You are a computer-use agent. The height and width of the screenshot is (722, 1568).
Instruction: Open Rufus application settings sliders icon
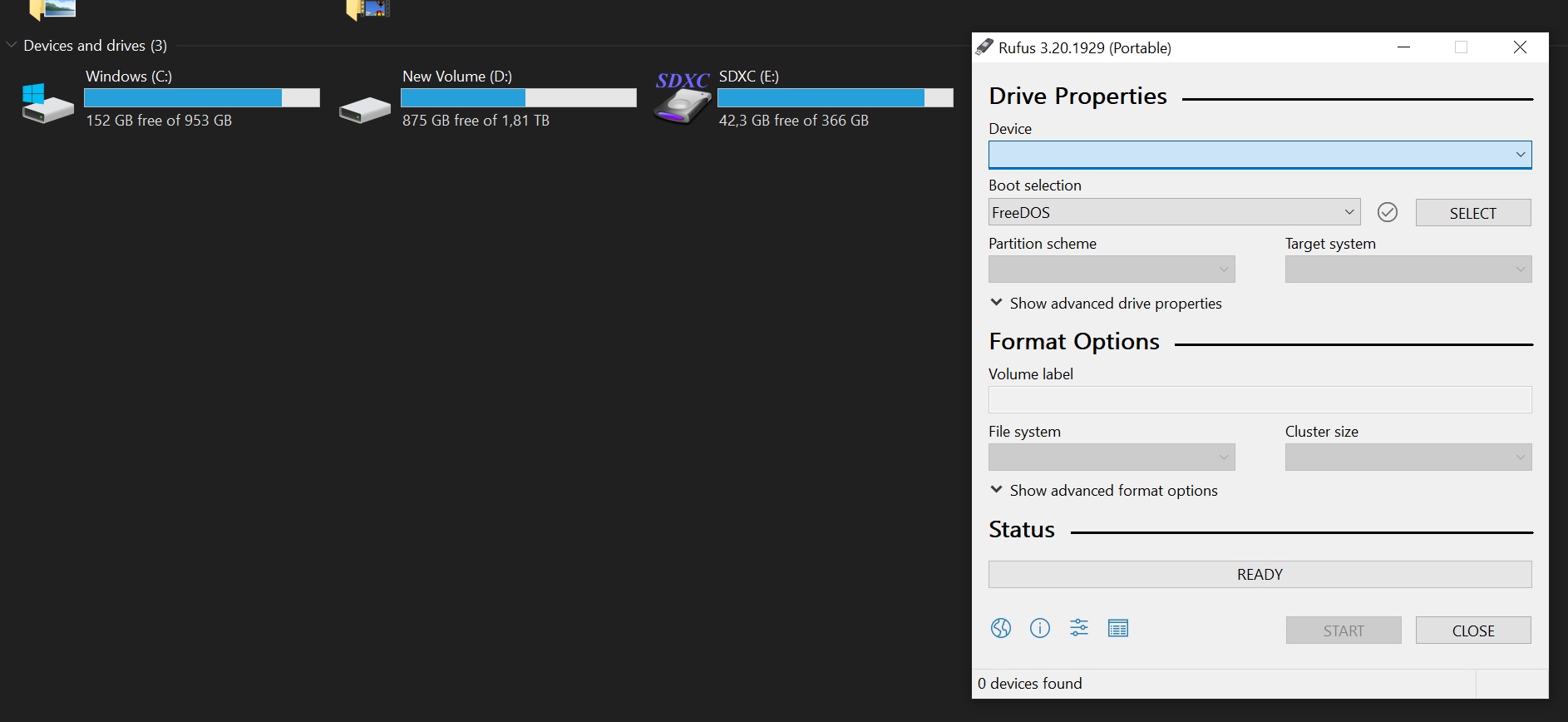click(x=1079, y=628)
